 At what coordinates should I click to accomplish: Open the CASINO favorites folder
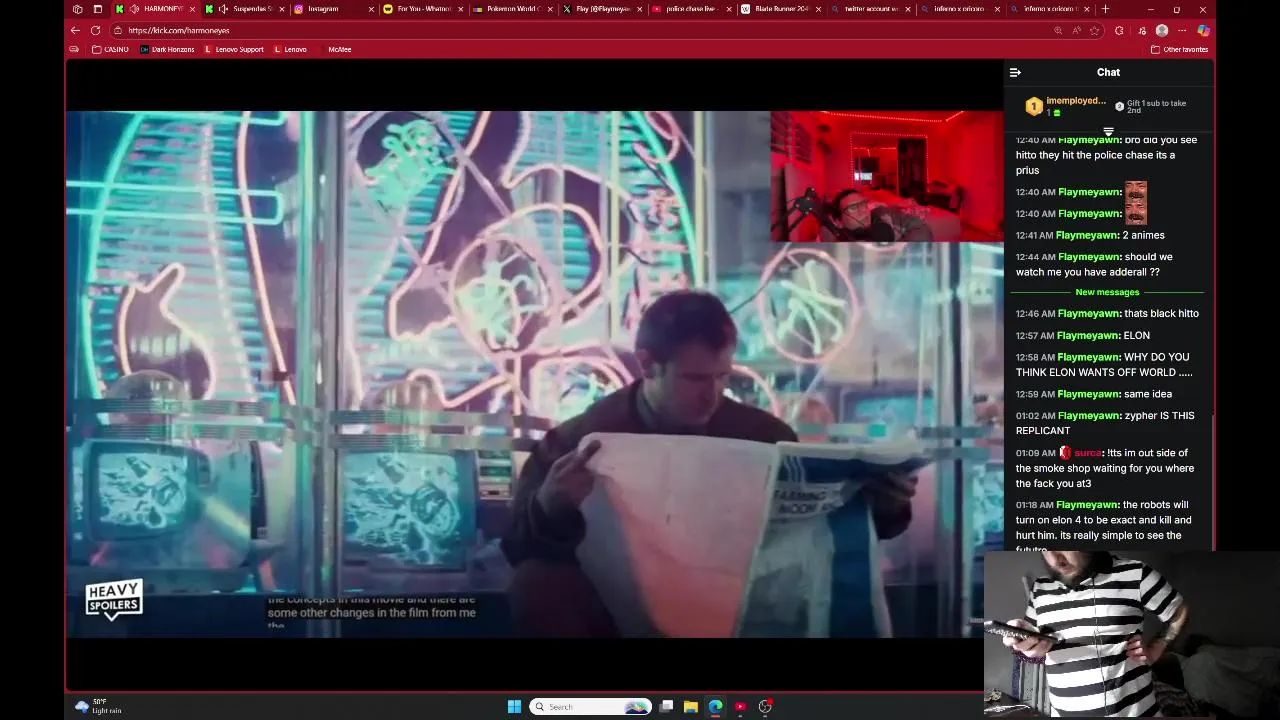coord(110,49)
